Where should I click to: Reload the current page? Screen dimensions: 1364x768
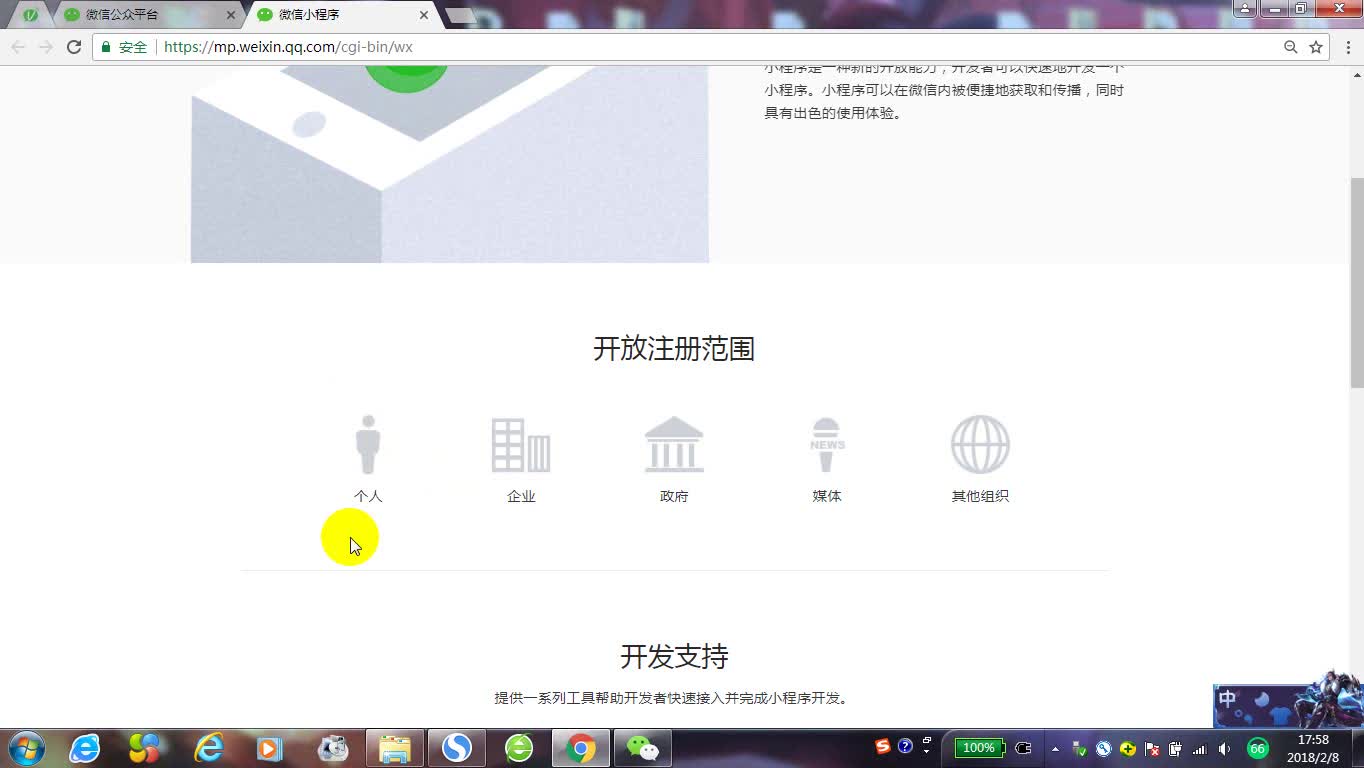pos(76,46)
